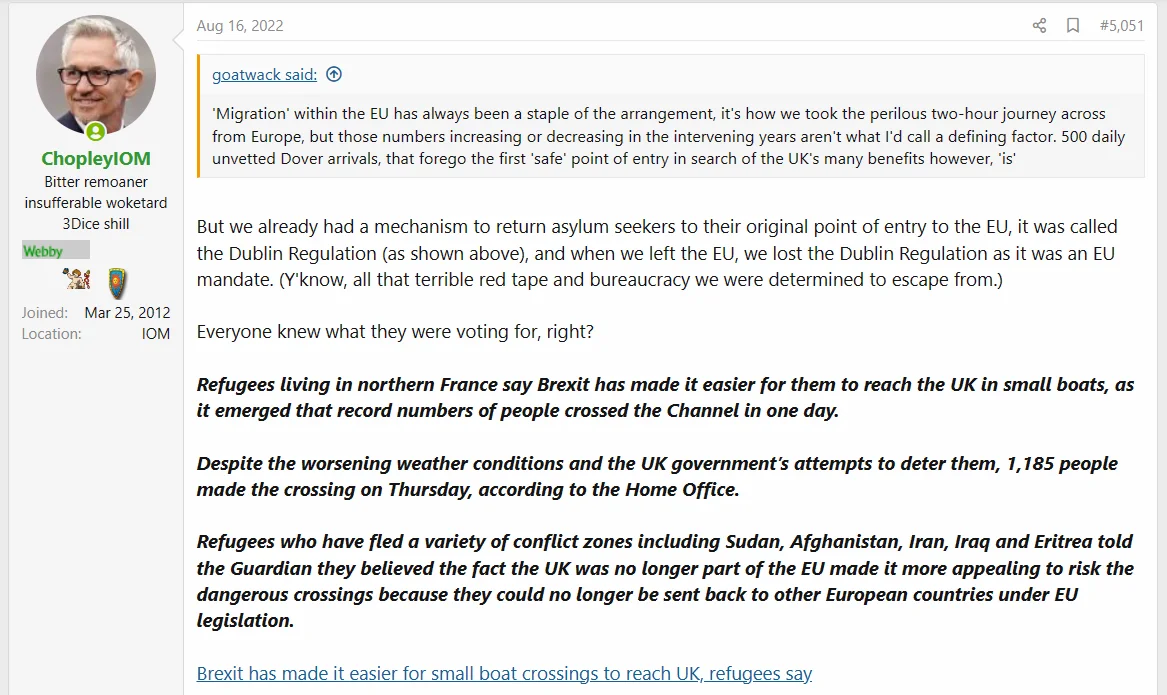Image resolution: width=1167 pixels, height=695 pixels.
Task: Click the green Webby user banner
Action: pyautogui.click(x=56, y=251)
